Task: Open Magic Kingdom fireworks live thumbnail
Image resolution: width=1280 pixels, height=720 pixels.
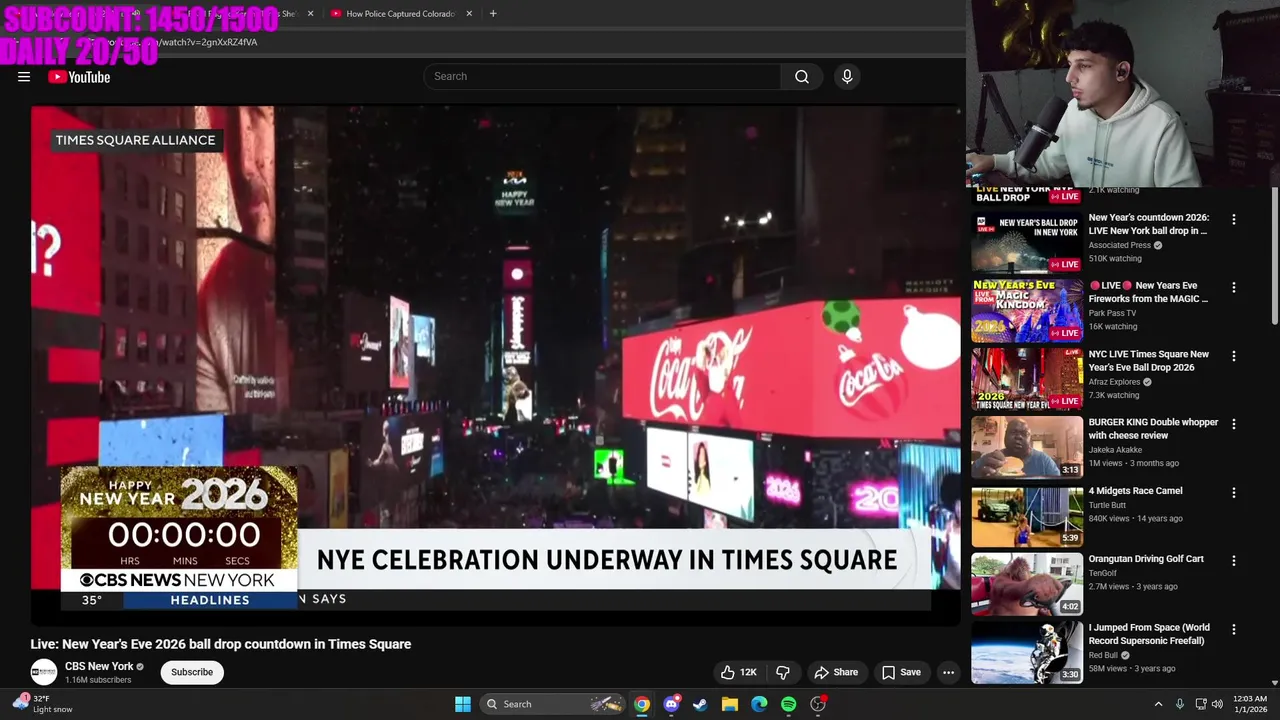Action: 1027,310
